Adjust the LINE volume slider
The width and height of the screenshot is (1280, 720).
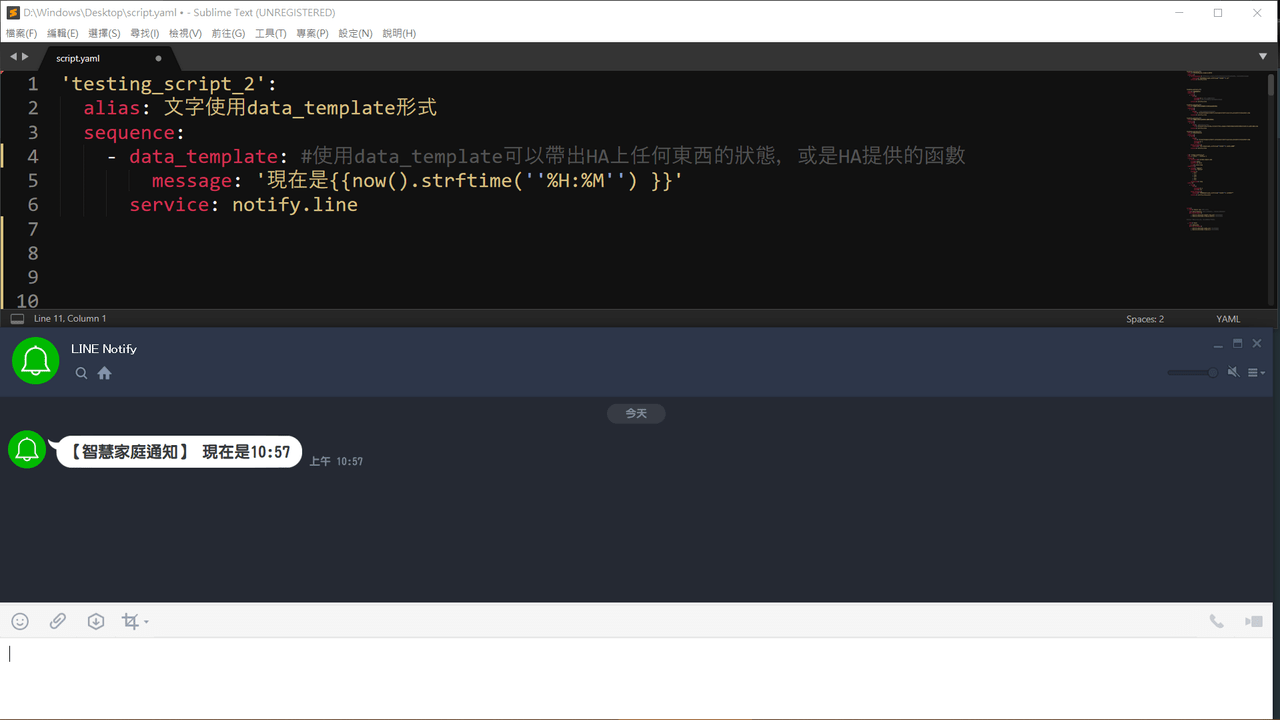click(1192, 373)
